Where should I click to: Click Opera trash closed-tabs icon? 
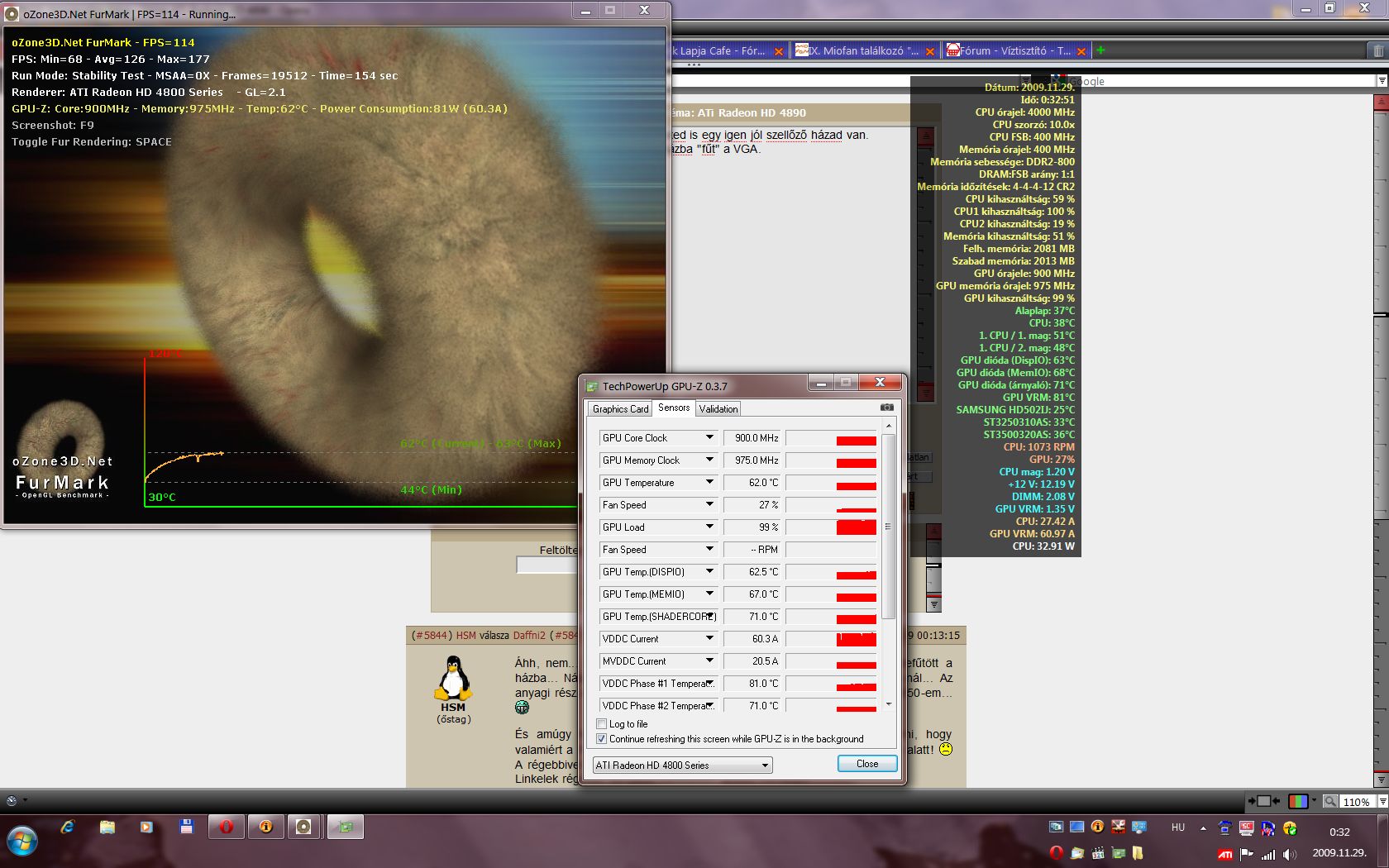[1378, 50]
